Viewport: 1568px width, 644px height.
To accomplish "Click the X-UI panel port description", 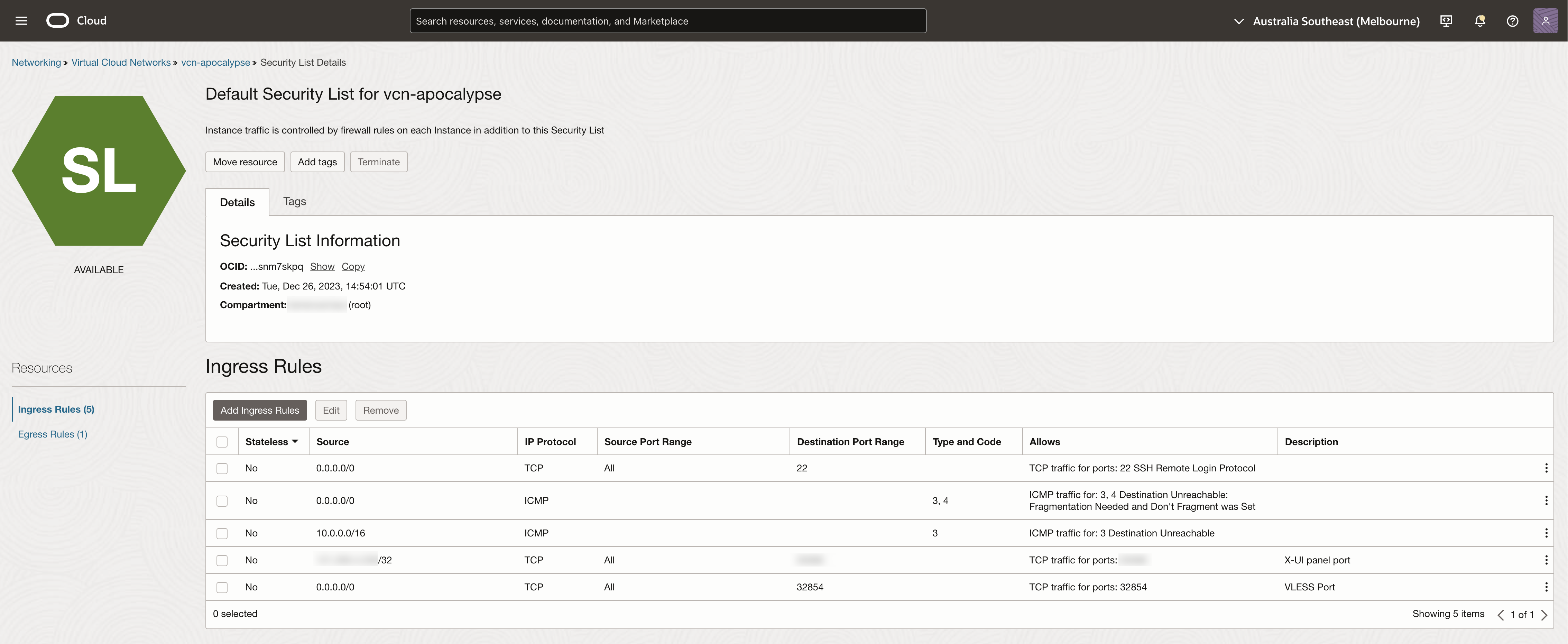I will pos(1317,560).
